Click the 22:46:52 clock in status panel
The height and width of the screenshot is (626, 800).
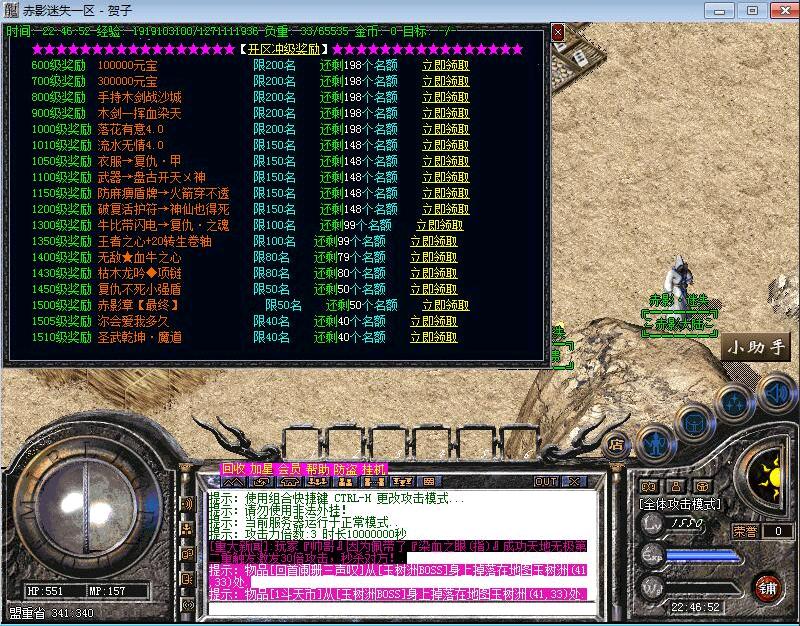click(695, 607)
